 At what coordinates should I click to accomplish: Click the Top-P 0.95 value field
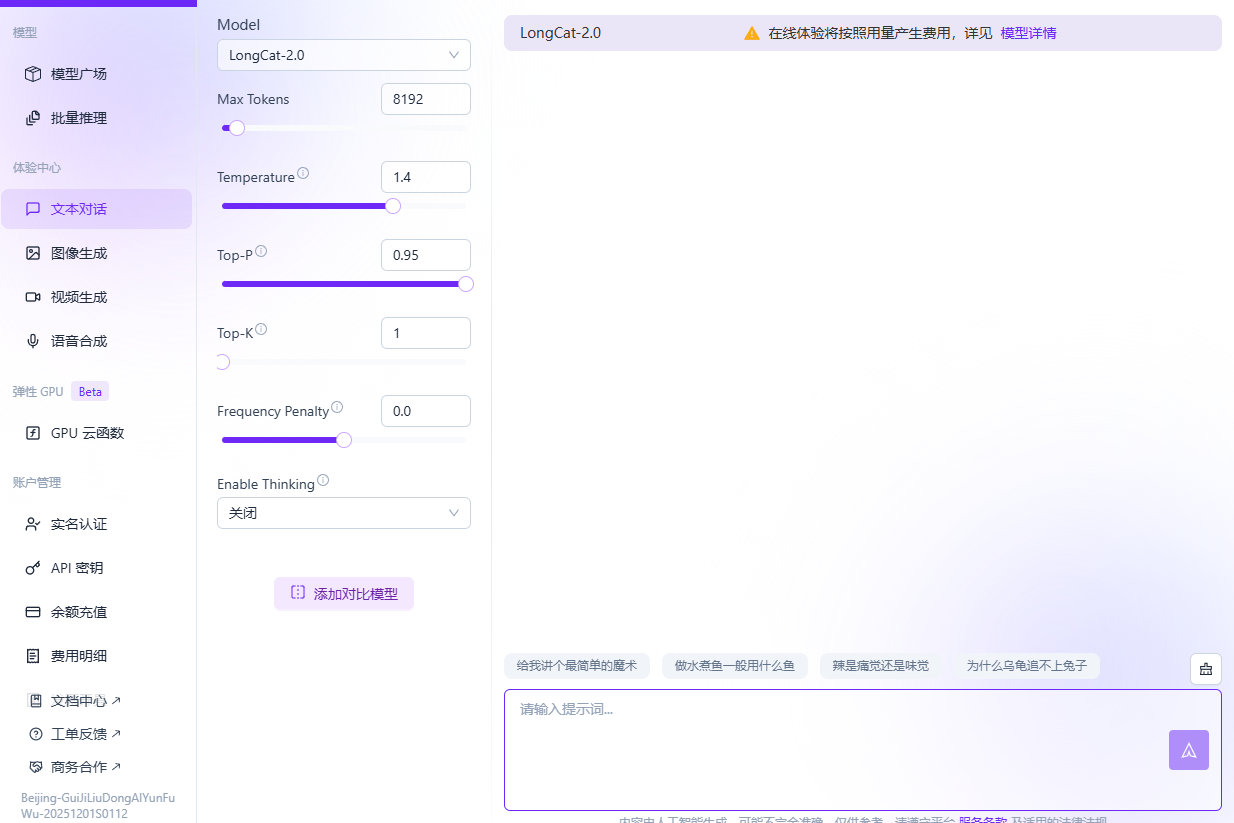tap(426, 255)
